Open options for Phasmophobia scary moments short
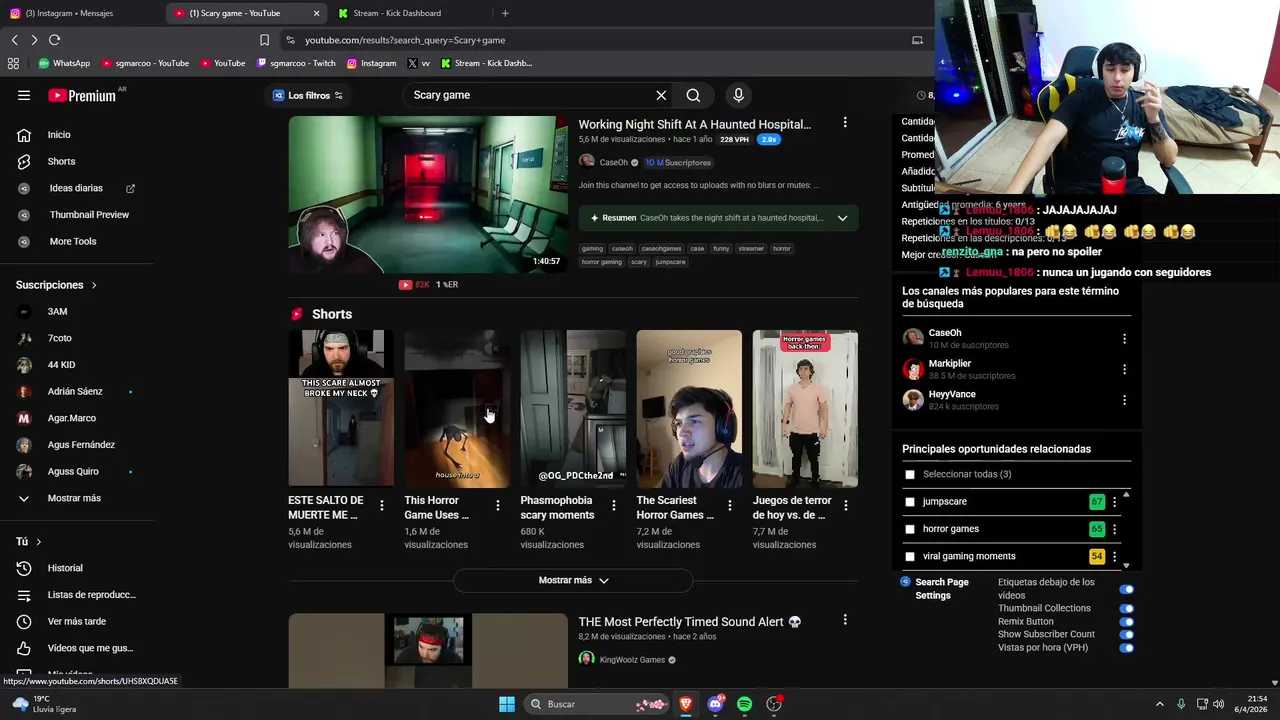The width and height of the screenshot is (1280, 720). [x=613, y=506]
